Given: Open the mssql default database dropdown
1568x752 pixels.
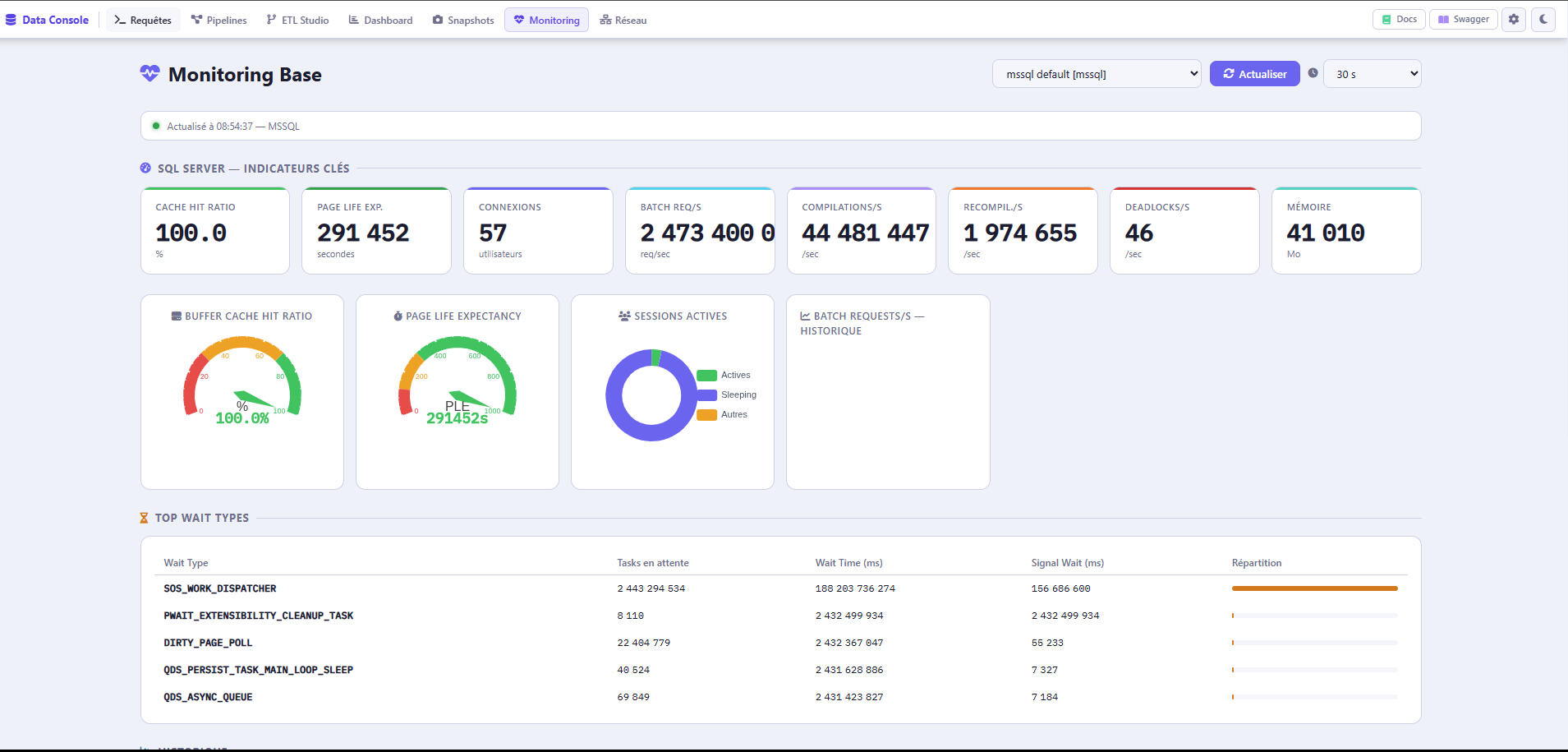Looking at the screenshot, I should (1097, 74).
